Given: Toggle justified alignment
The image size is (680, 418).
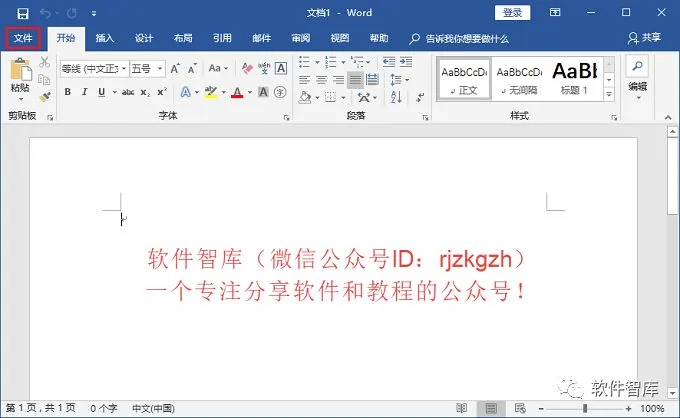Looking at the screenshot, I should coord(355,80).
